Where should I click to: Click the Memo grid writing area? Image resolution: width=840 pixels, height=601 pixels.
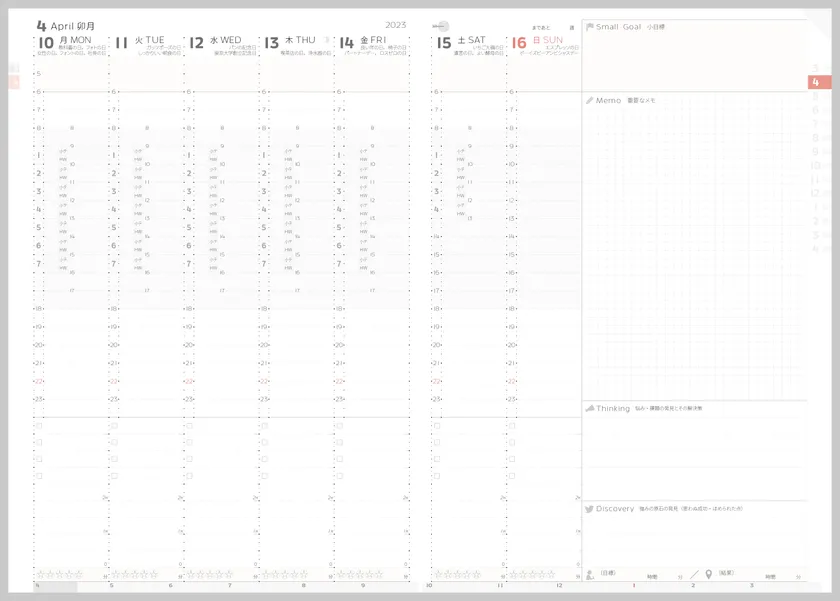tap(694, 250)
